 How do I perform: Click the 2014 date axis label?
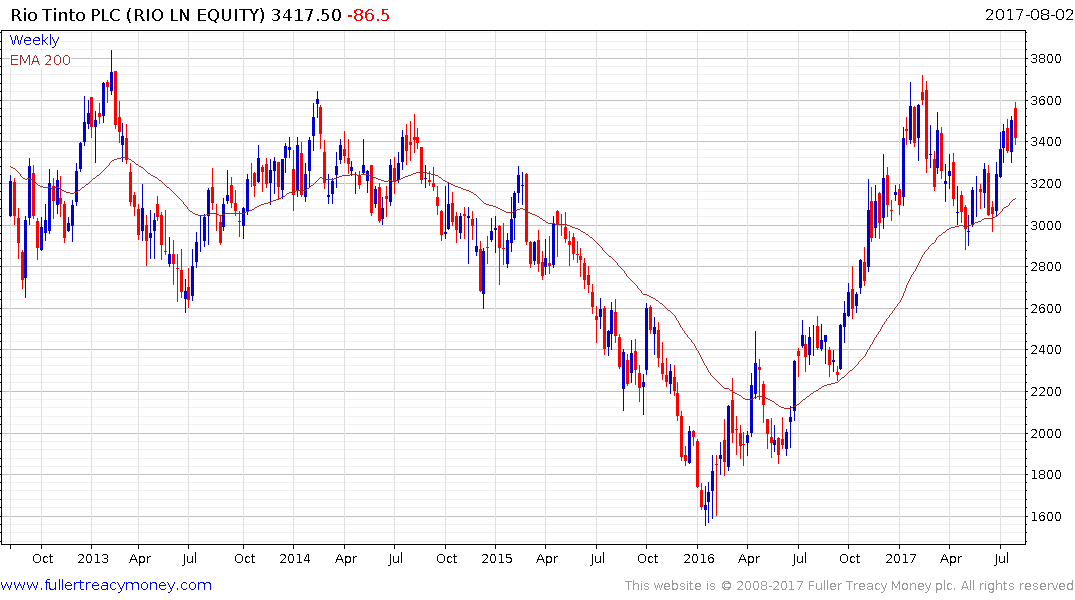tap(295, 558)
